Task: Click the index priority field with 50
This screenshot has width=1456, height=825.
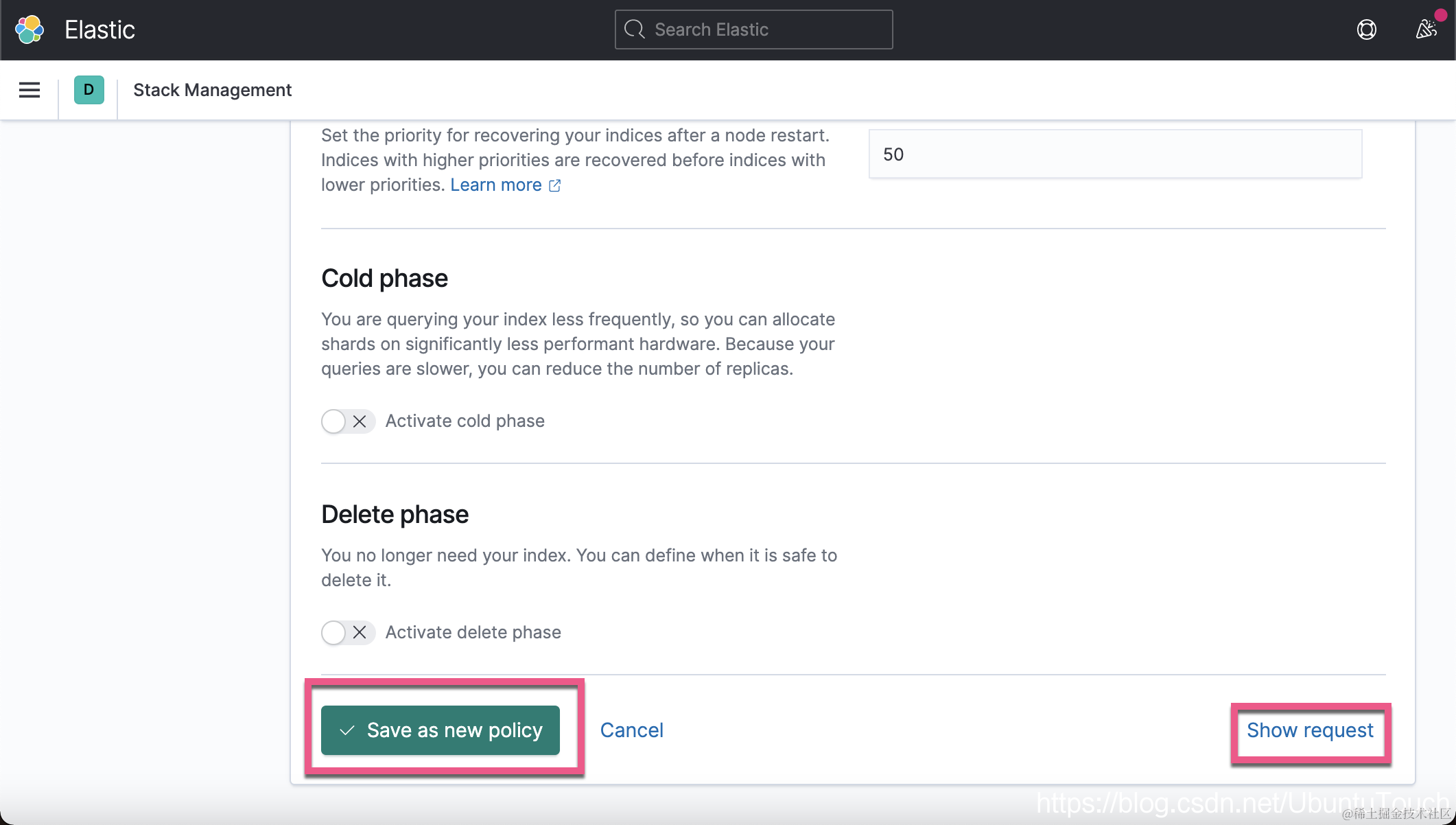Action: [x=1115, y=154]
